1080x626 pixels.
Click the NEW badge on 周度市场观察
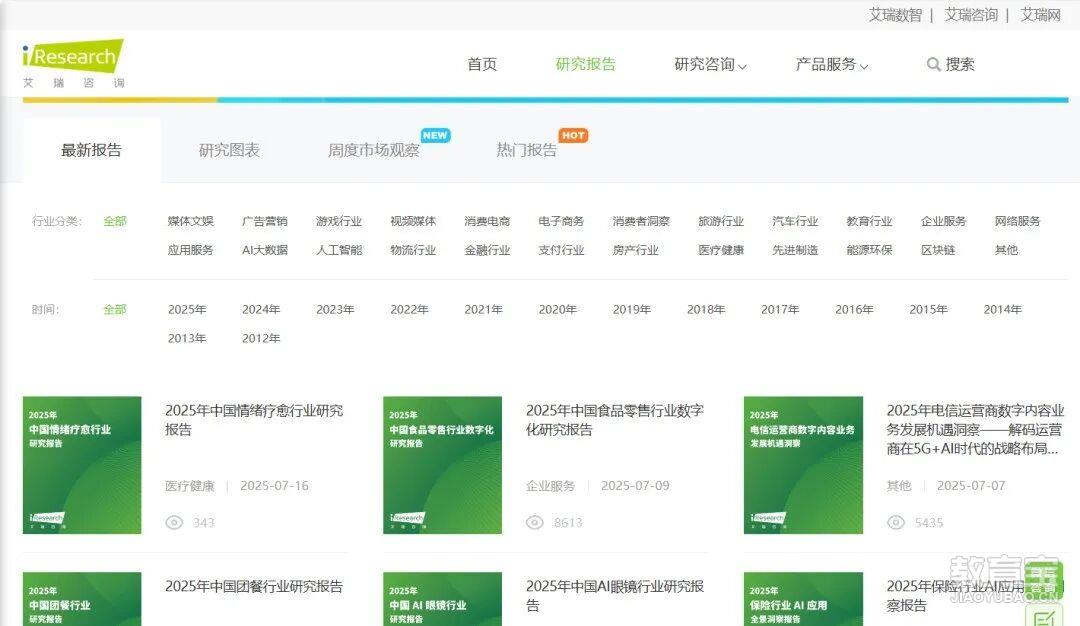pyautogui.click(x=434, y=133)
